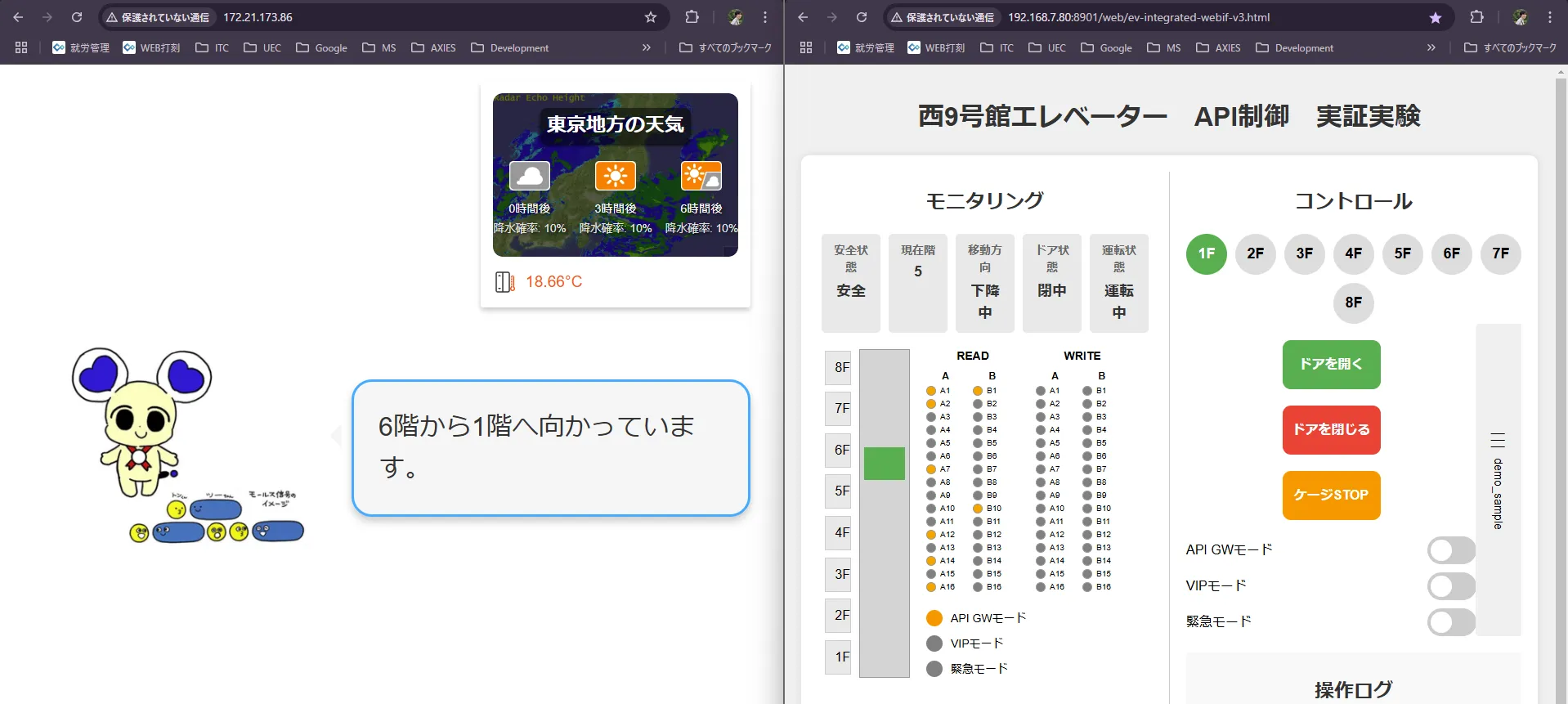Turn on the VIPモード switch
Viewport: 1568px width, 704px height.
pyautogui.click(x=1451, y=586)
